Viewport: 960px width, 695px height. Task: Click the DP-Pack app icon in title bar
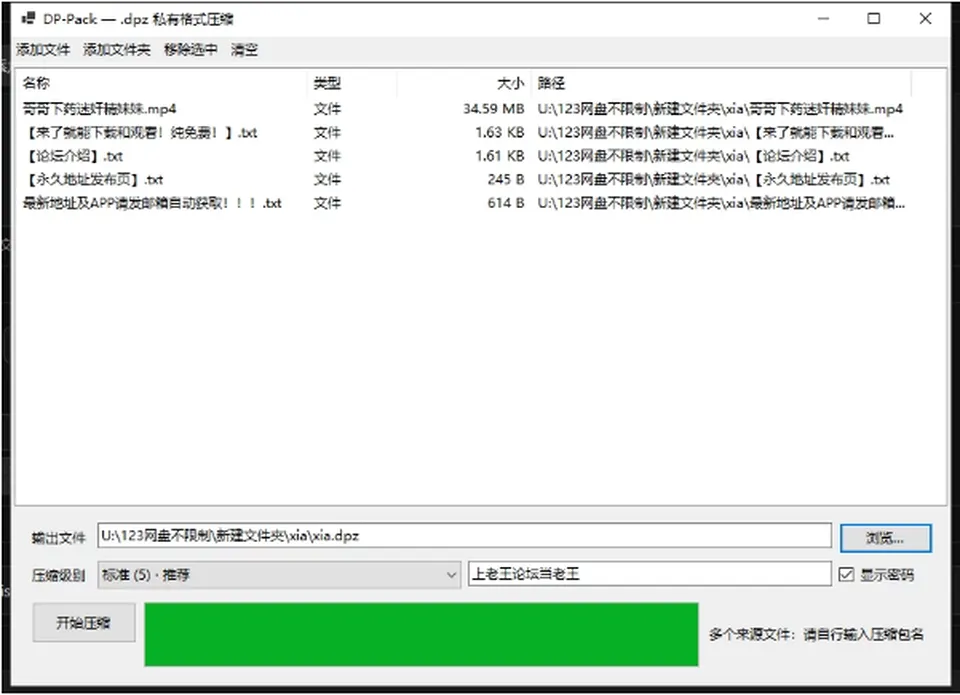coord(28,18)
